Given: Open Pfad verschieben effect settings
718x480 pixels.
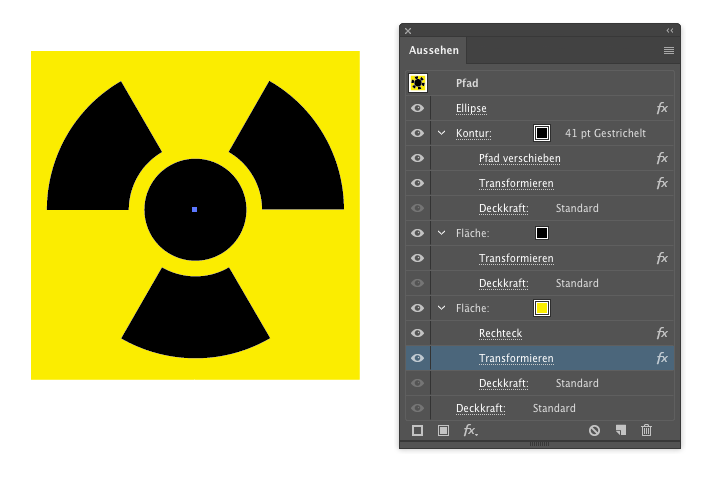Looking at the screenshot, I should click(520, 158).
